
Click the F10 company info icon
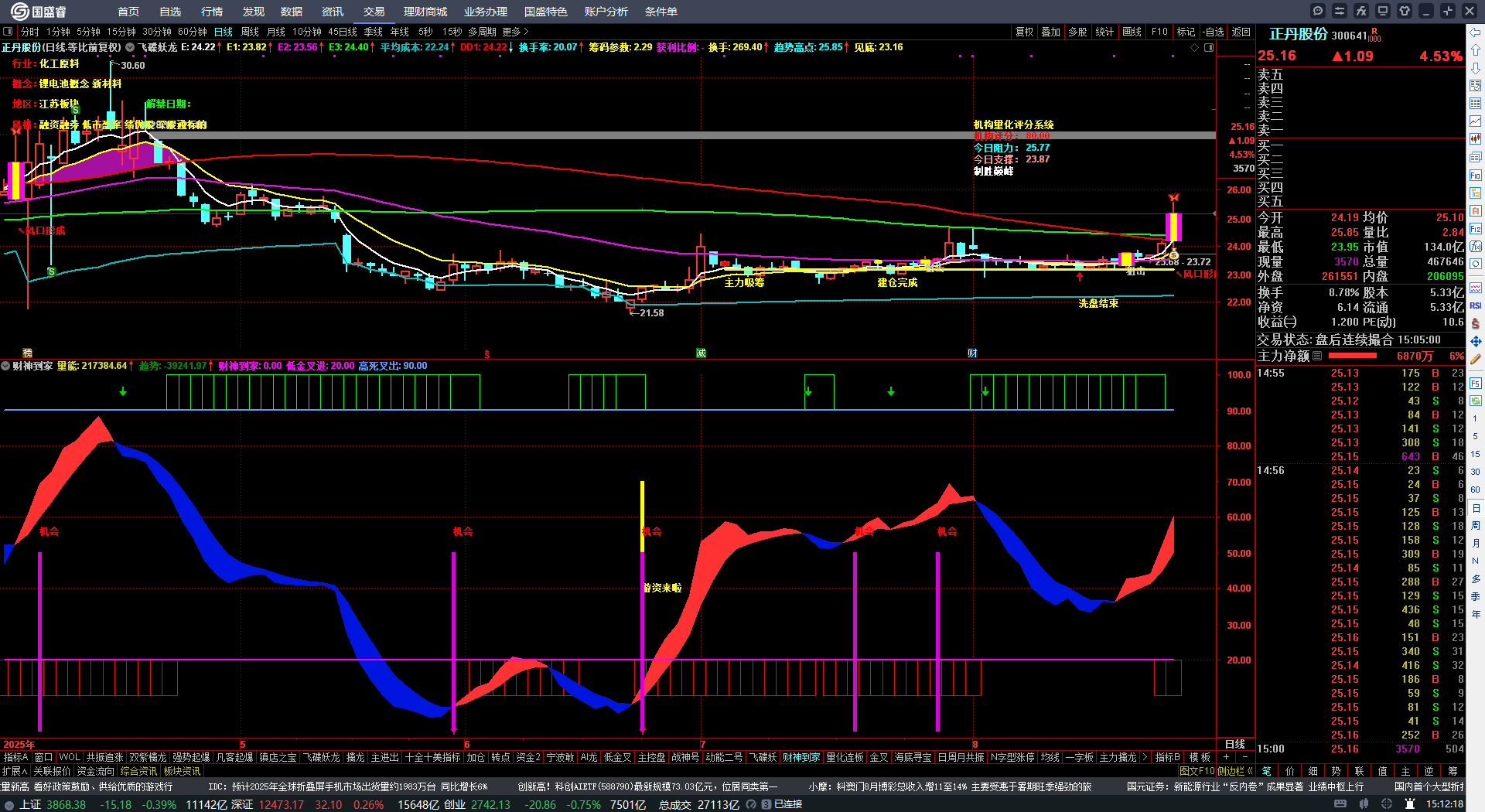click(1476, 176)
